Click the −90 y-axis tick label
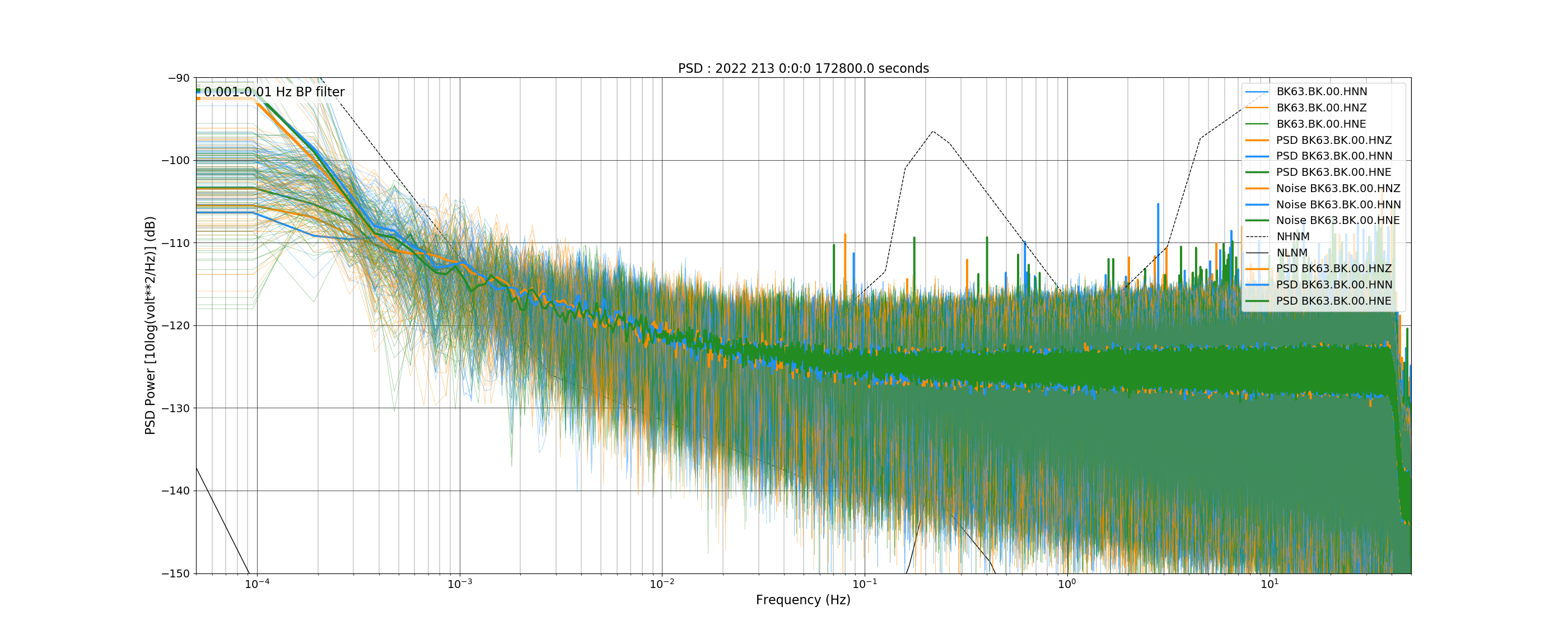The image size is (1568, 644). click(178, 78)
